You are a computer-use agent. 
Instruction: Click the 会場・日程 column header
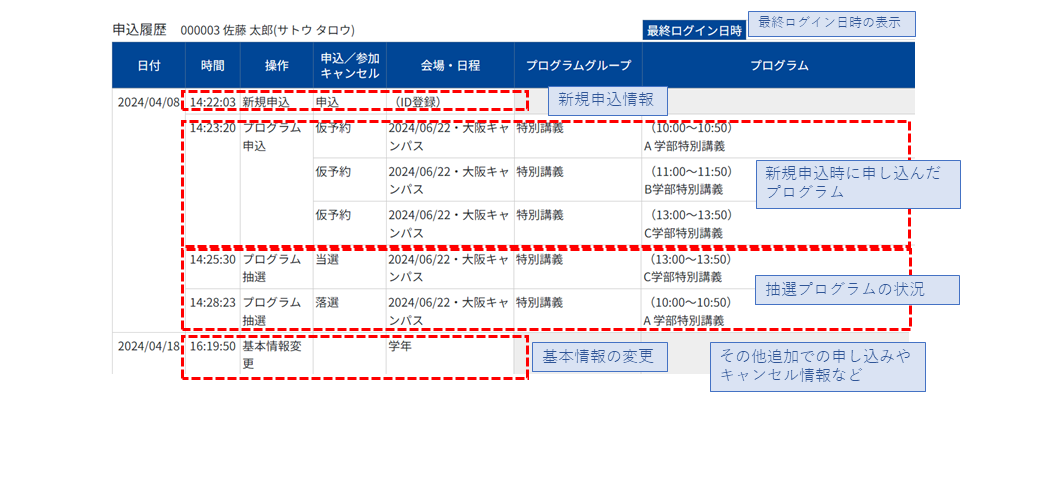coord(450,65)
